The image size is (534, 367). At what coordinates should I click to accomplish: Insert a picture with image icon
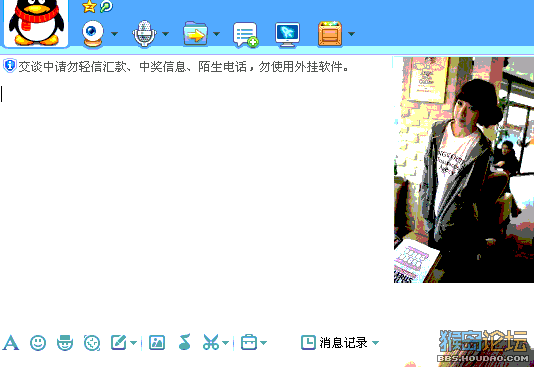click(x=157, y=342)
